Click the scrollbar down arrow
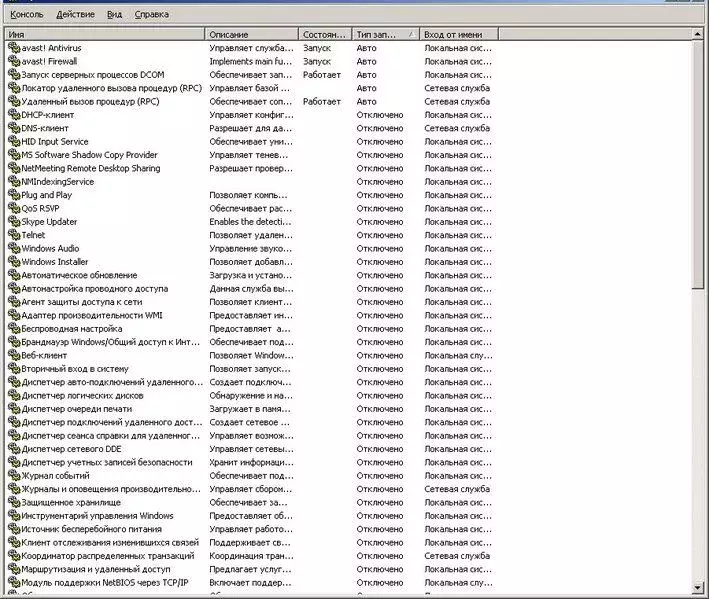709x599 pixels. pos(698,588)
